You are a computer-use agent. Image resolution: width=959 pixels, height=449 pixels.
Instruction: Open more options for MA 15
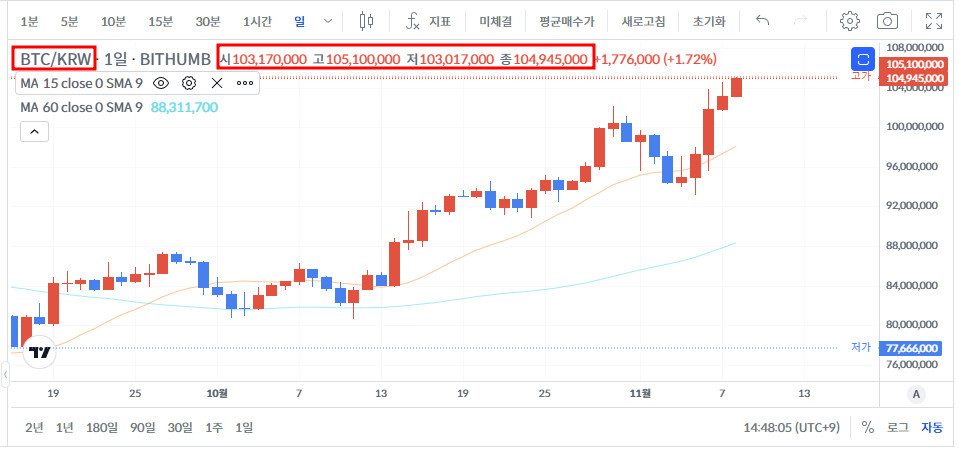pyautogui.click(x=244, y=83)
